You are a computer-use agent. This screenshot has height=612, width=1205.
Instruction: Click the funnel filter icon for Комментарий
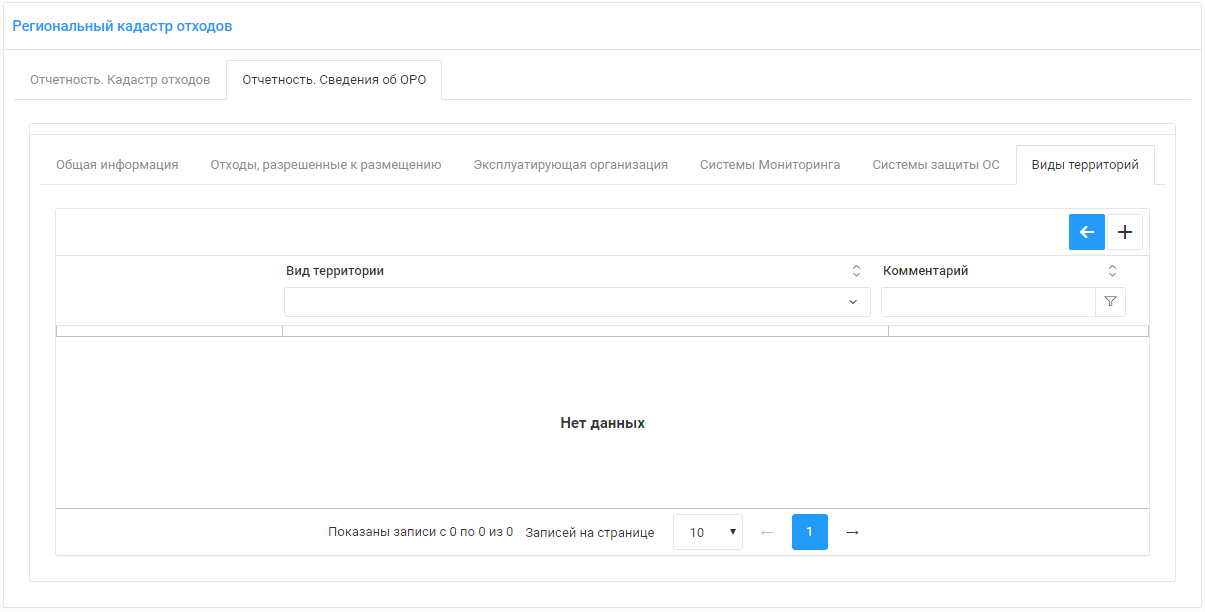[x=1110, y=302]
